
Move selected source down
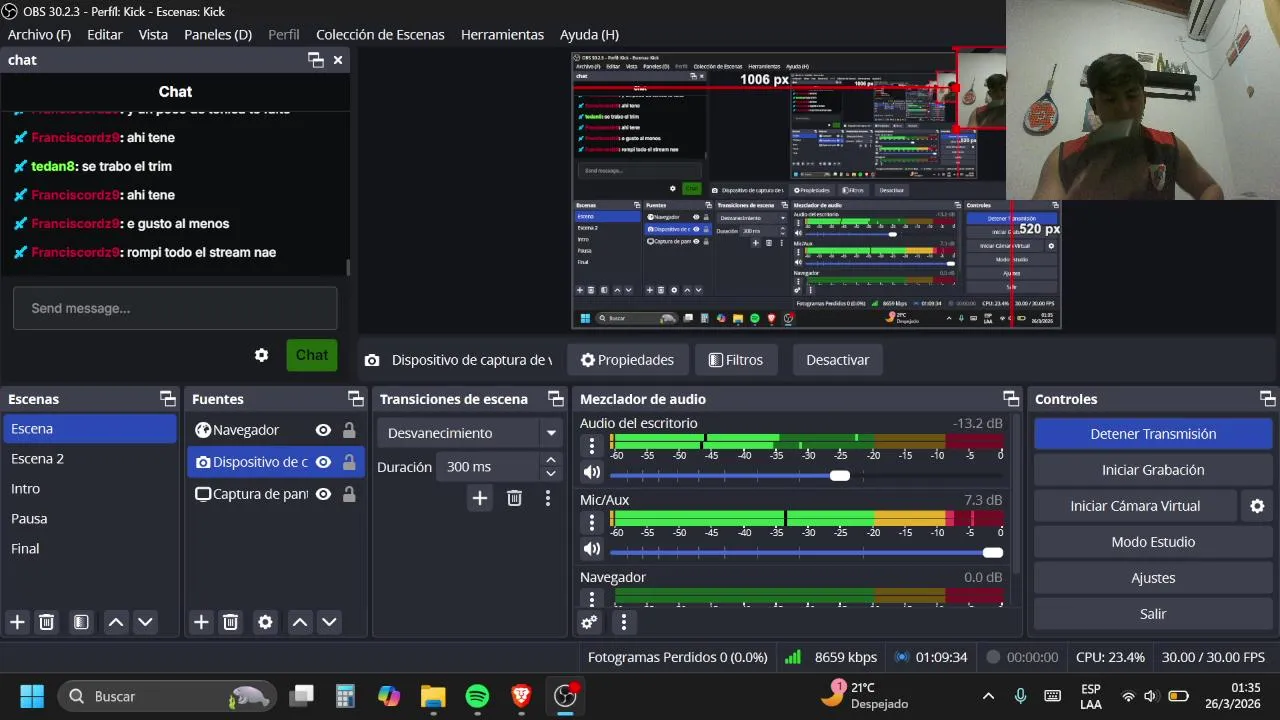[x=329, y=622]
